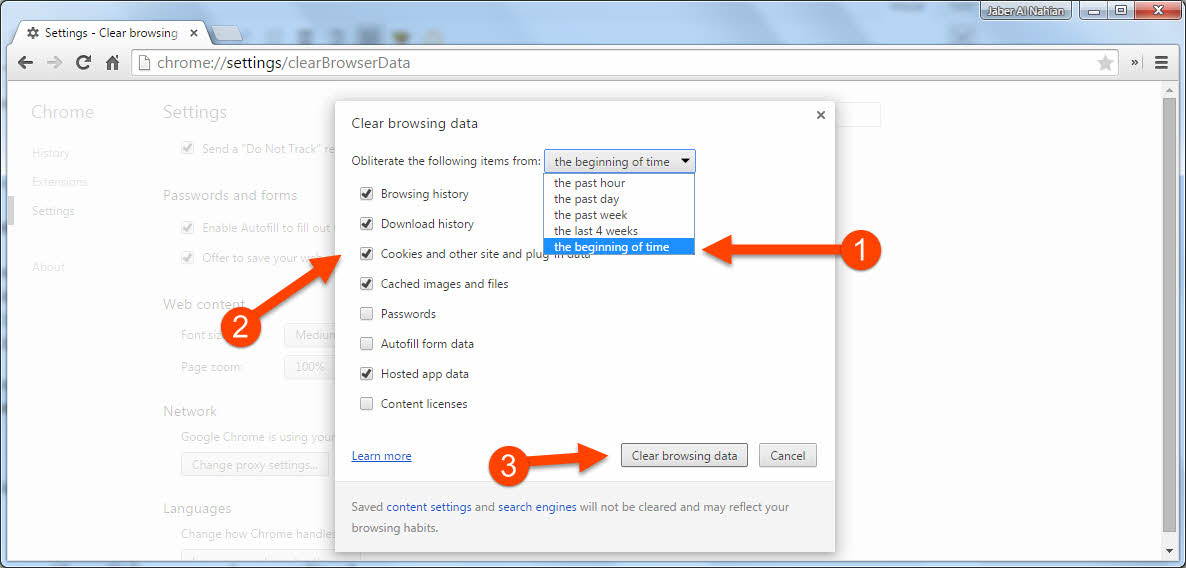Toggle the Enable Autofill checkbox
This screenshot has width=1186, height=568.
click(188, 228)
